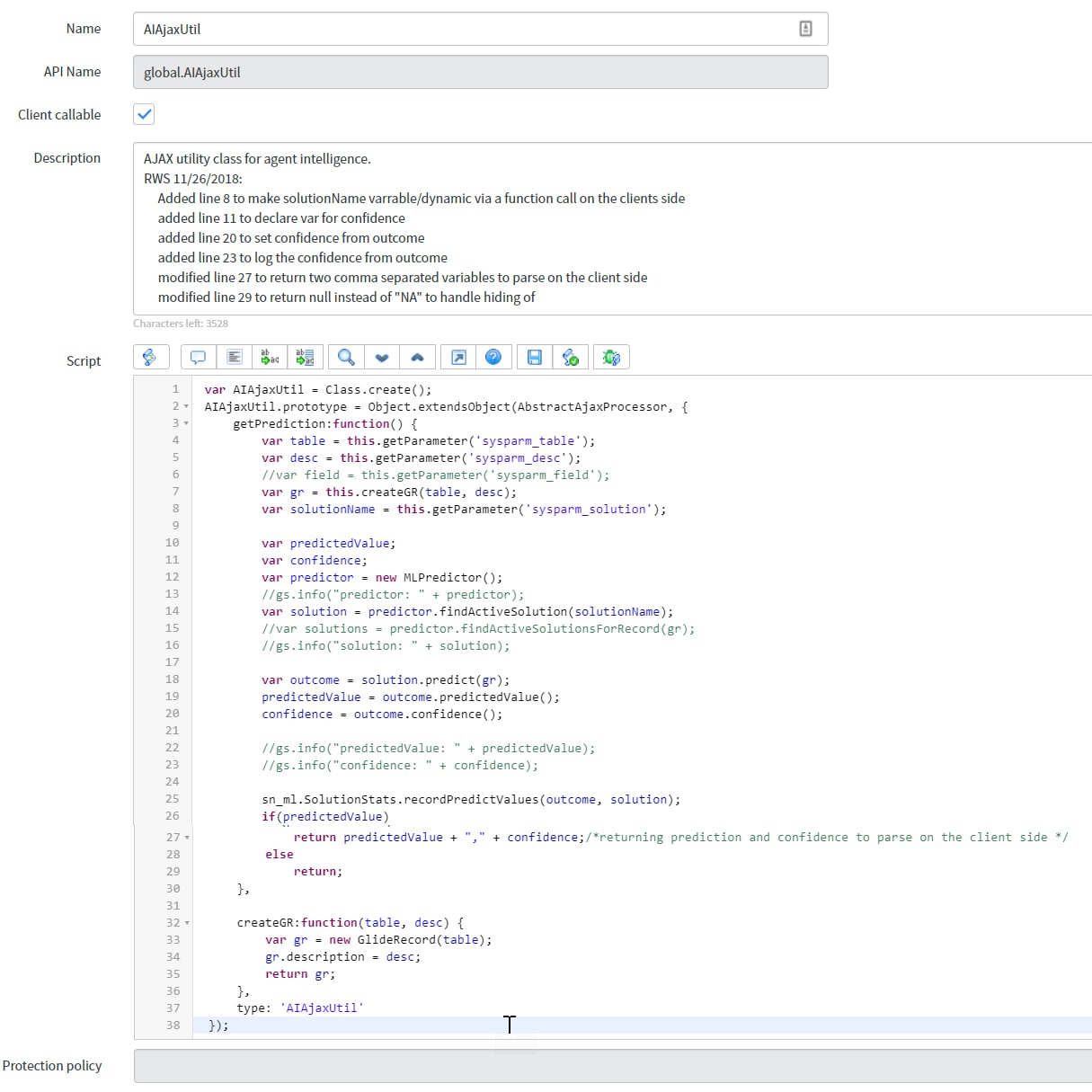This screenshot has width=1092, height=1092.
Task: Click the Script field label
Action: click(84, 360)
